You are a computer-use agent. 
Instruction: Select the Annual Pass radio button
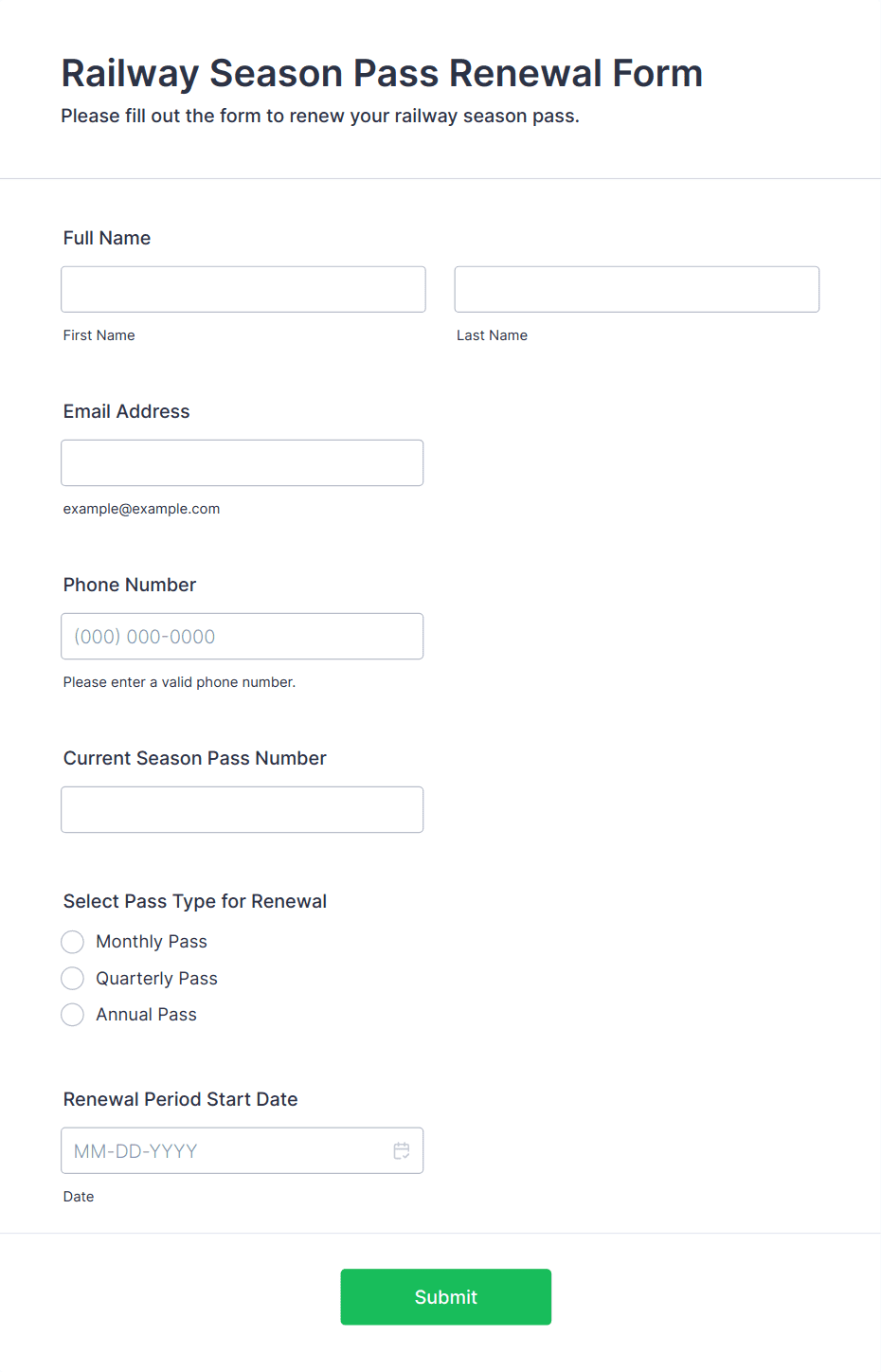coord(72,1015)
